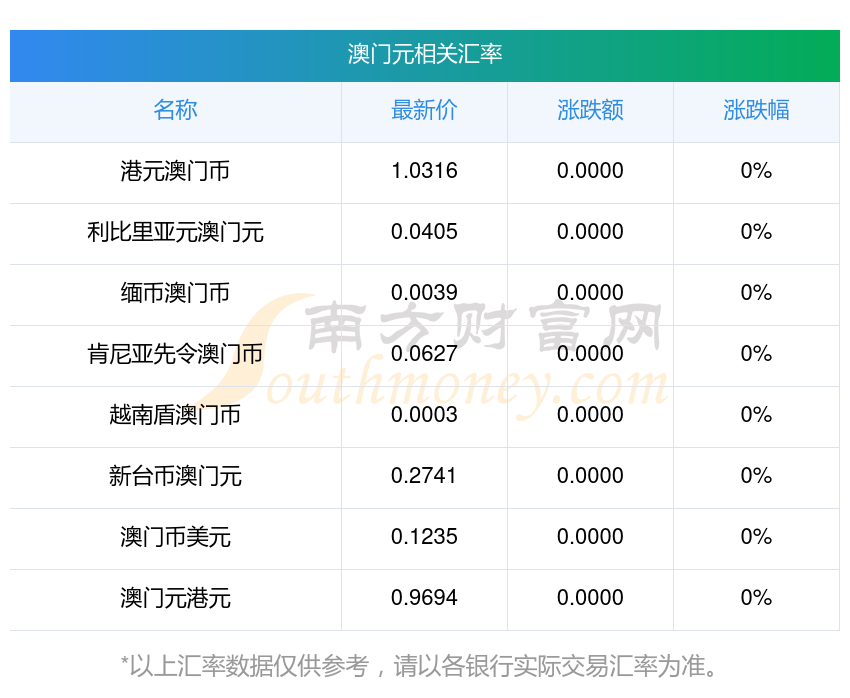
Task: Select the 利比里亚元澳门元 row name
Action: 175,232
